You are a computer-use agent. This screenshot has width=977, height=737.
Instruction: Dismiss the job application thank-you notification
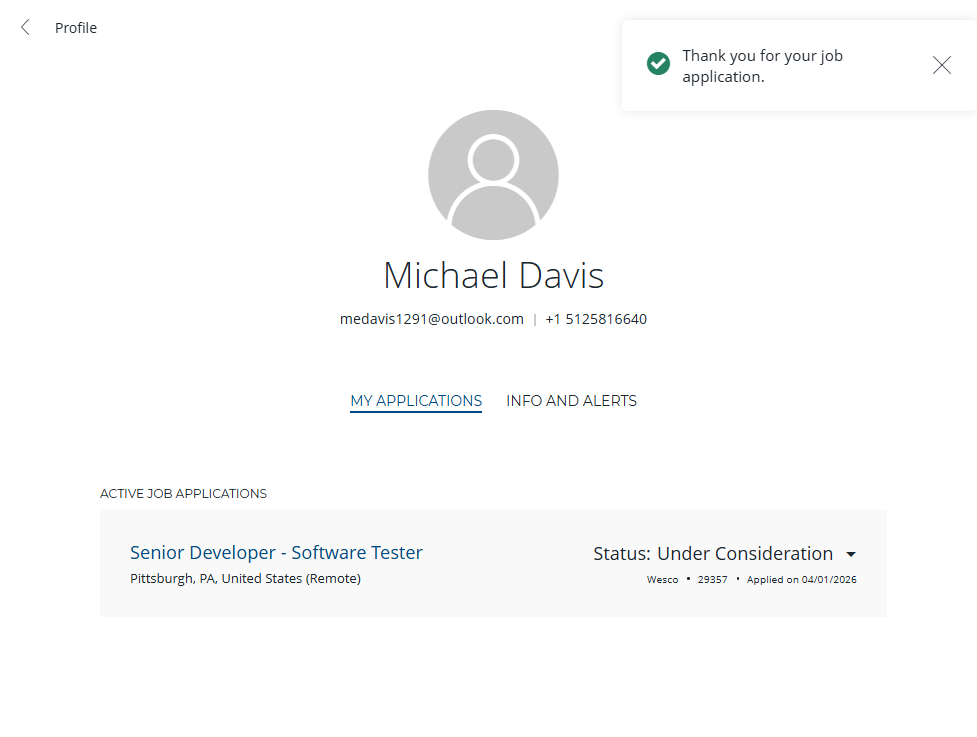coord(941,65)
